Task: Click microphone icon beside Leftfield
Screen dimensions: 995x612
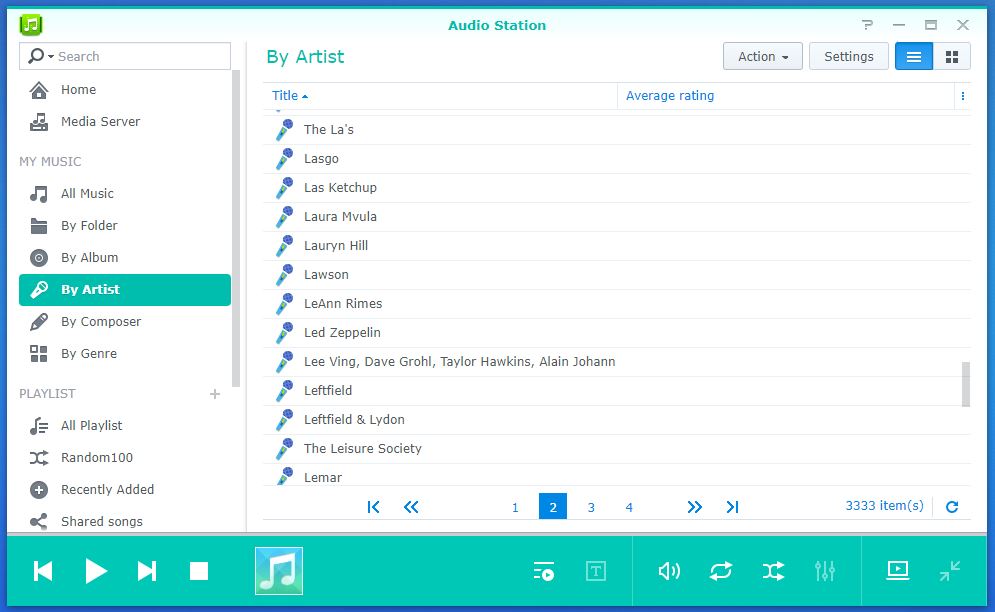Action: tap(285, 390)
